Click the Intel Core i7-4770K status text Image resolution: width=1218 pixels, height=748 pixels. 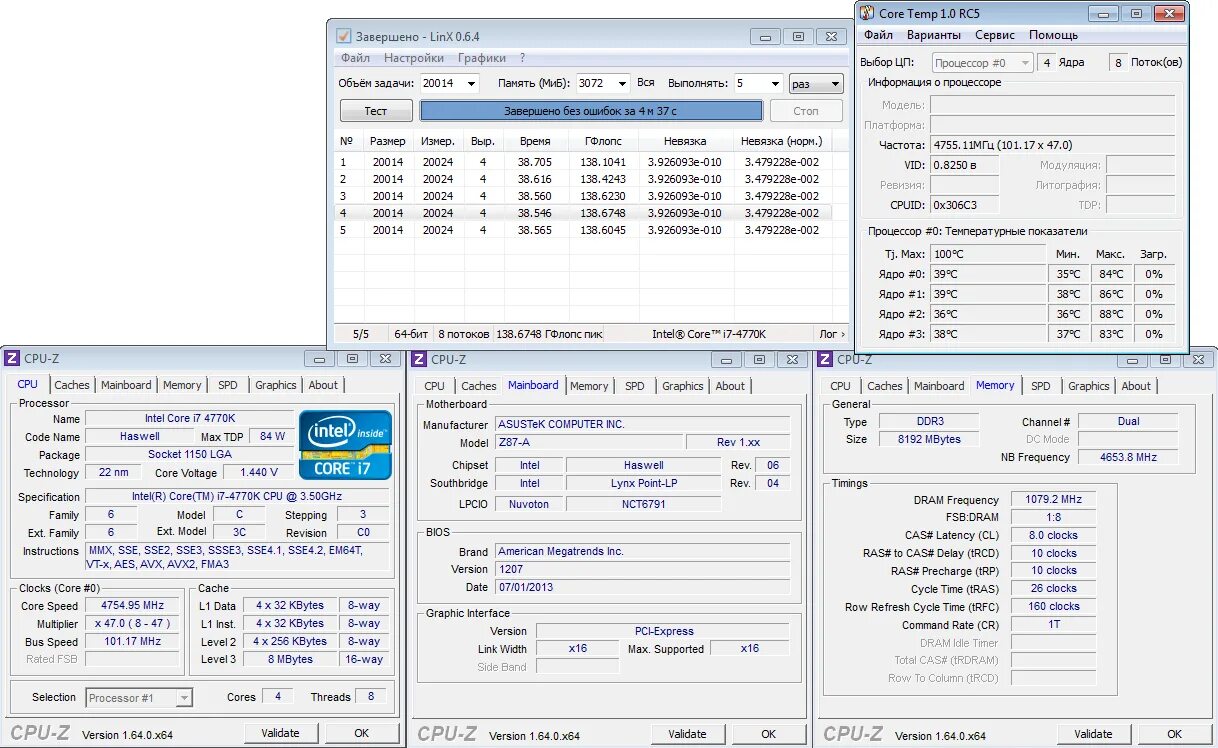point(709,334)
